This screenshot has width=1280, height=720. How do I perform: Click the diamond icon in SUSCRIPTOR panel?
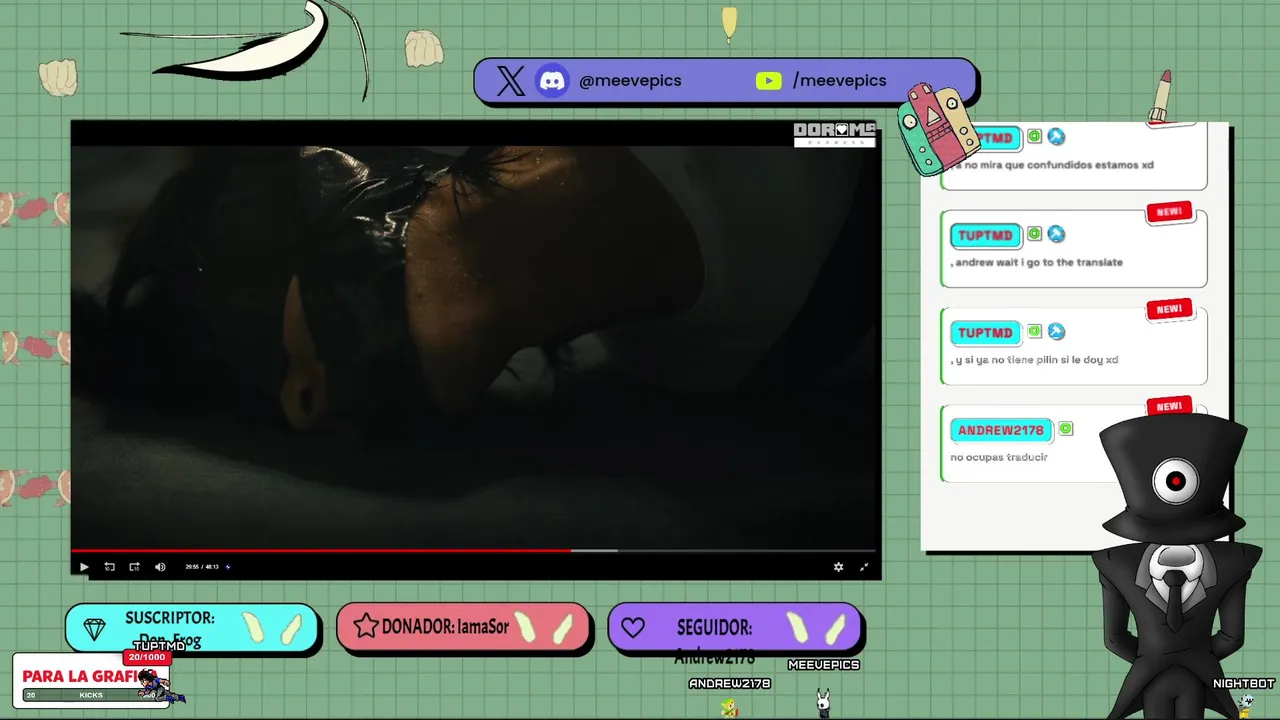pos(95,629)
